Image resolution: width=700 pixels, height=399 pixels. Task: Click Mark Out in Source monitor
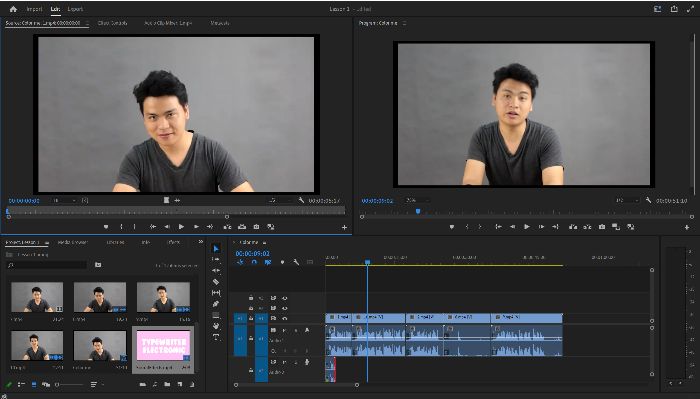click(x=134, y=227)
